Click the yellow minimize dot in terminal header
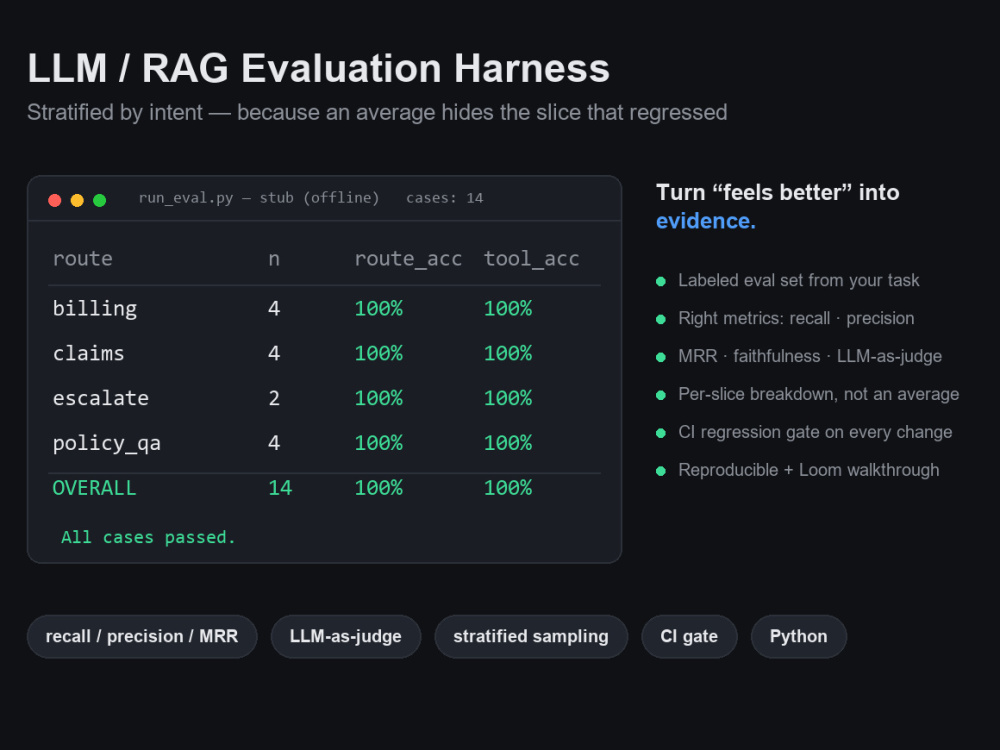 click(x=77, y=200)
